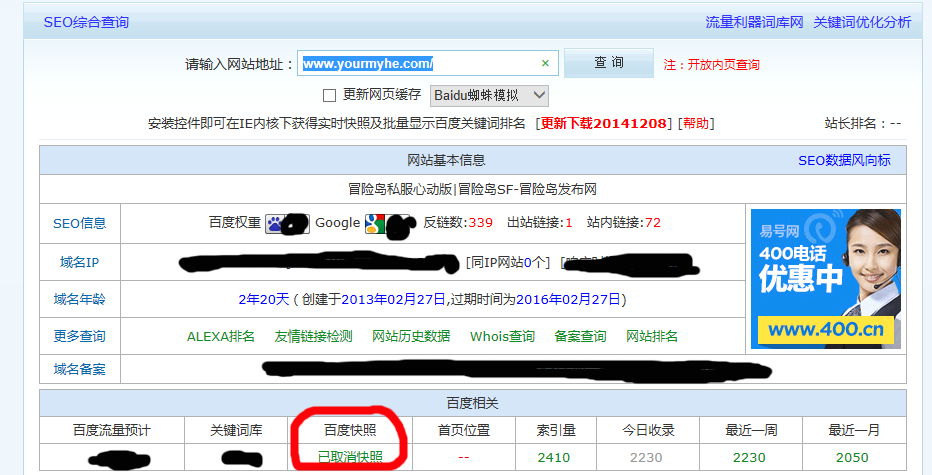Open the 400电话 advertisement banner

point(825,278)
